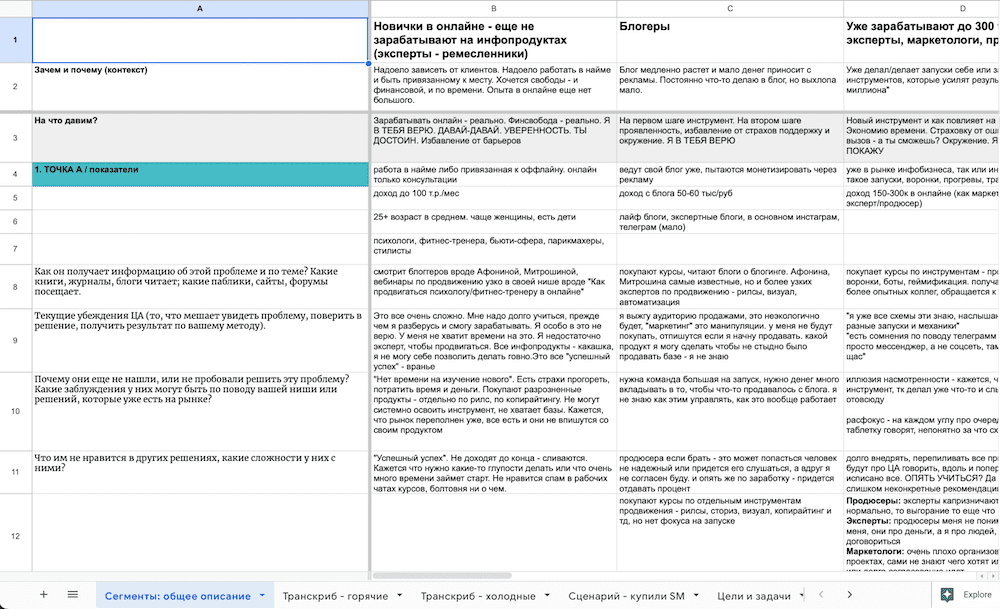This screenshot has height=609, width=1000.
Task: Select cell 'ведут свой блог уже'
Action: [730, 174]
